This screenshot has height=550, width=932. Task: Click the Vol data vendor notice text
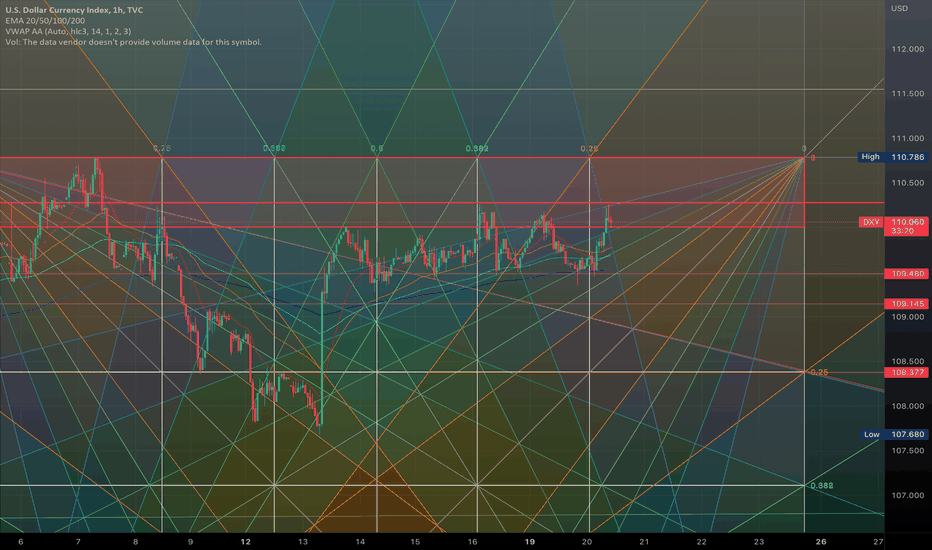pos(134,42)
